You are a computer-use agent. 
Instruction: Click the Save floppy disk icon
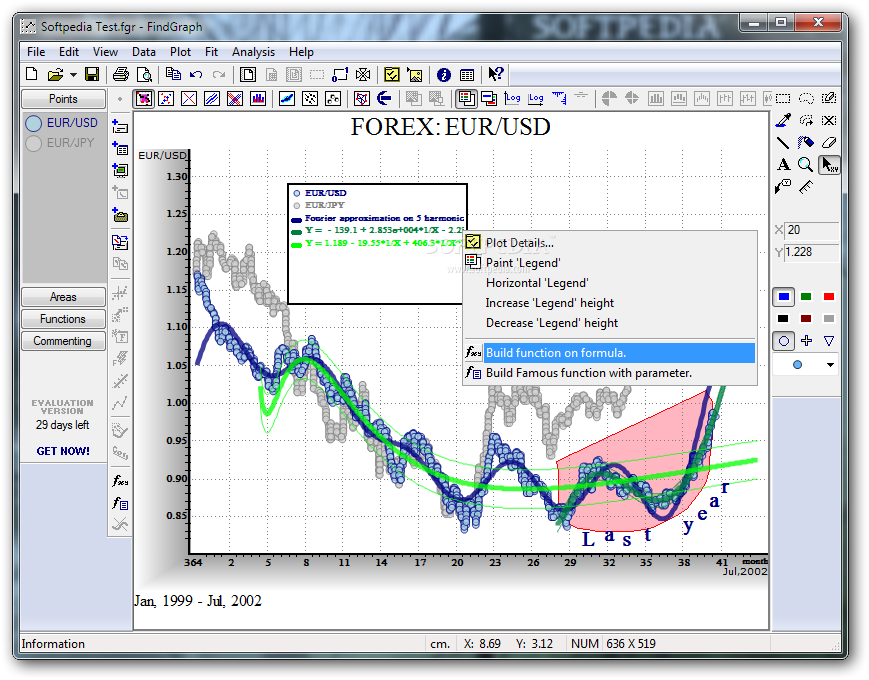pyautogui.click(x=91, y=74)
